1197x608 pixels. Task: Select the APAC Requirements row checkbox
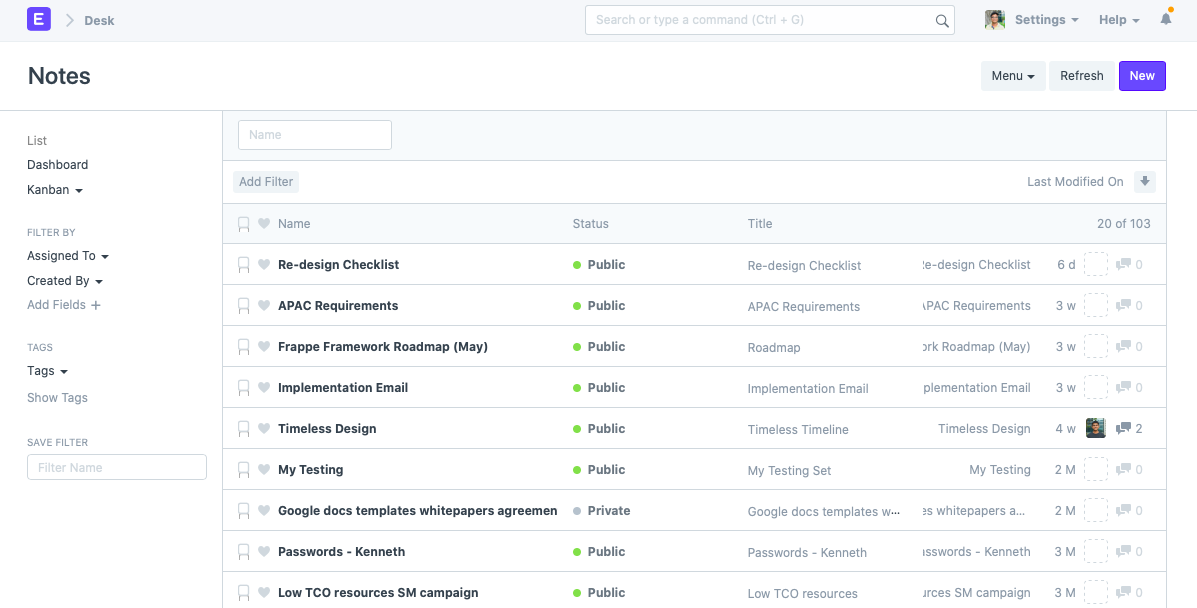[244, 306]
